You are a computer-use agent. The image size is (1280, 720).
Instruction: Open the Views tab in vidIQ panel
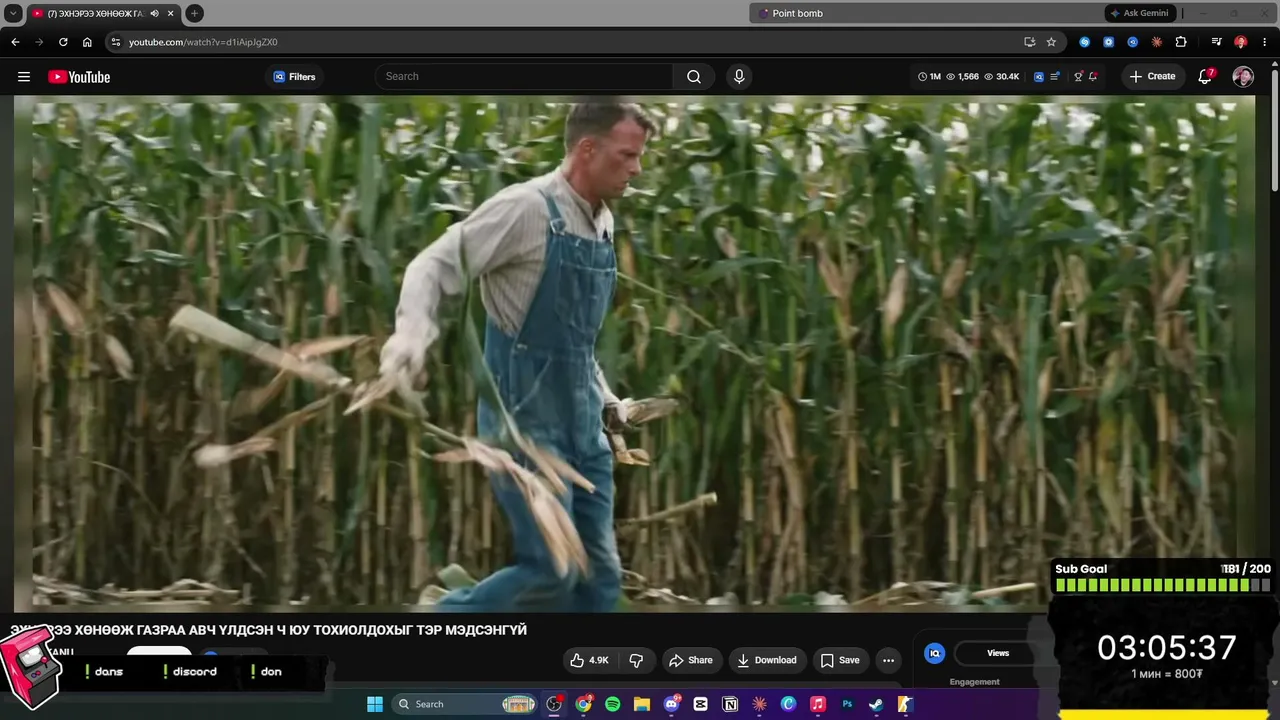[998, 653]
